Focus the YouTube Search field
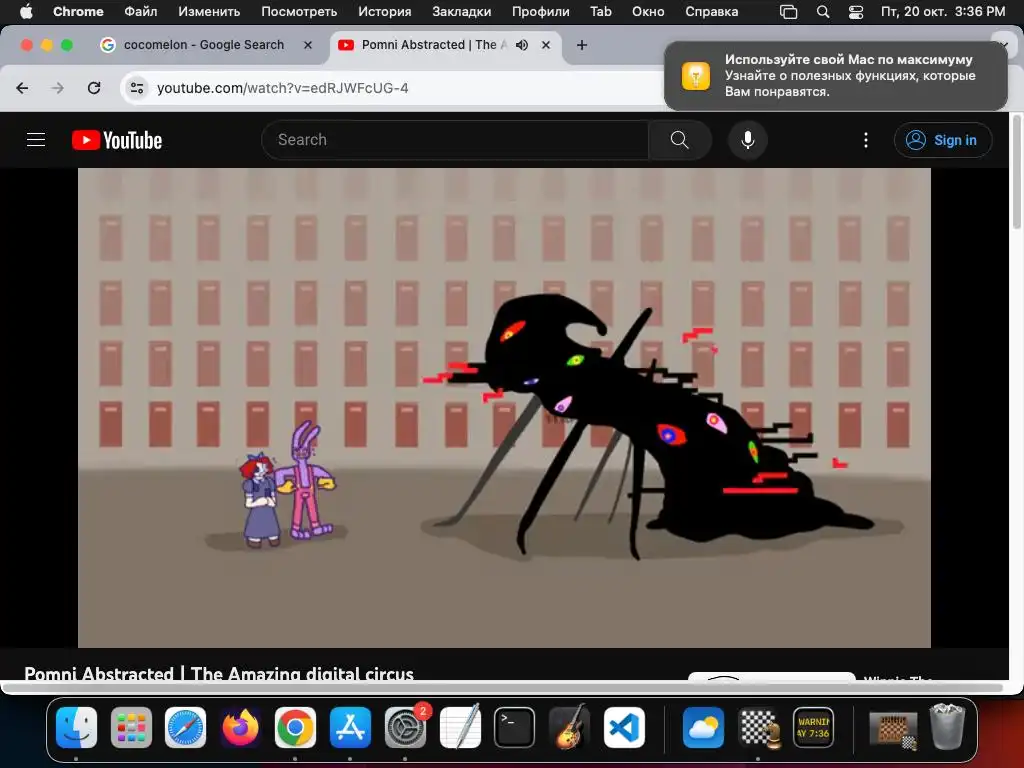The width and height of the screenshot is (1024, 768). pyautogui.click(x=455, y=140)
